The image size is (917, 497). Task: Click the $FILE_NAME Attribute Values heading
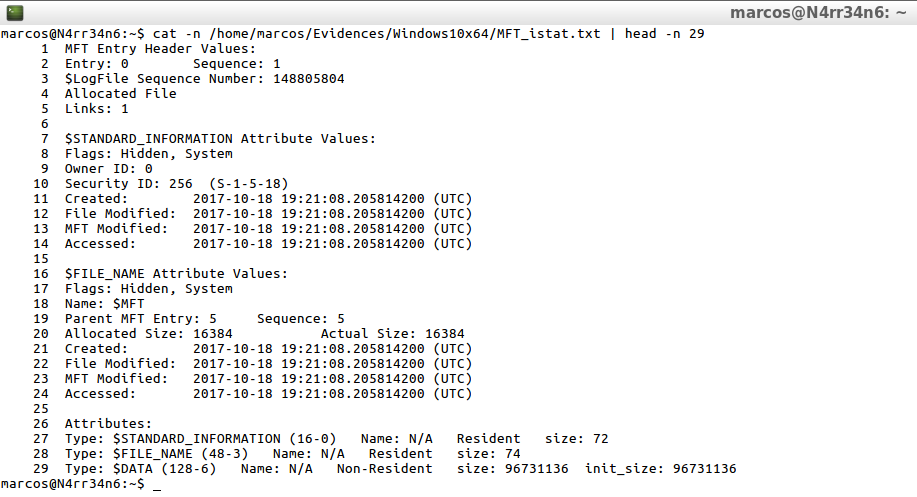pos(176,273)
